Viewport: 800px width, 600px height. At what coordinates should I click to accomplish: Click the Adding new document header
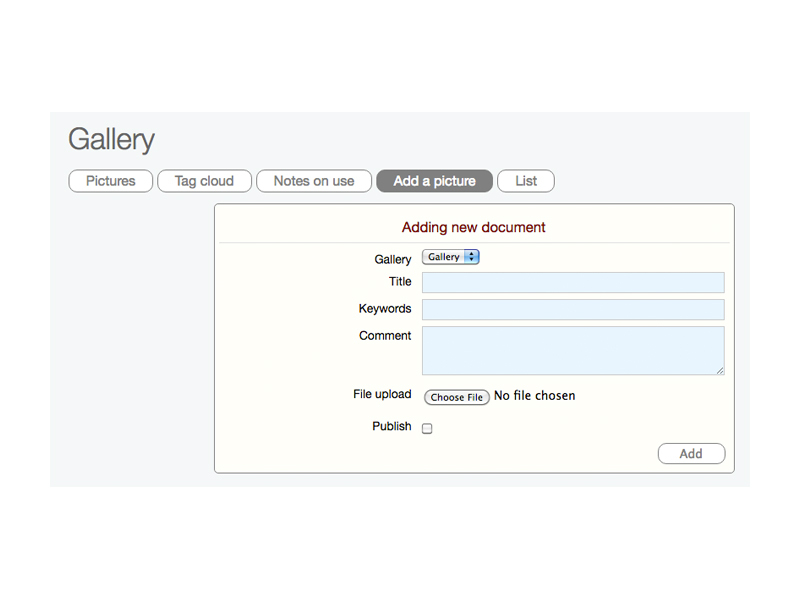[474, 227]
